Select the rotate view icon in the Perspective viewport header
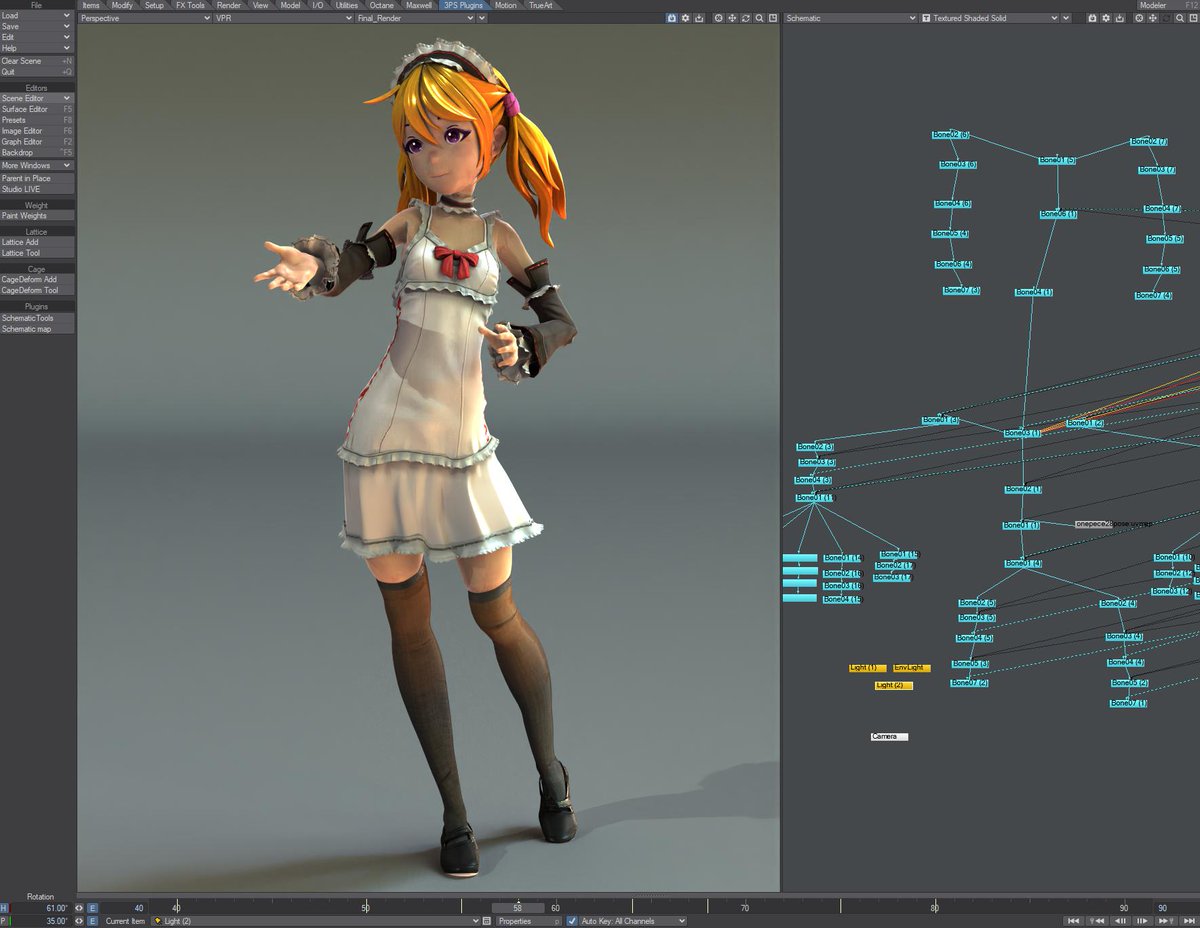The height and width of the screenshot is (928, 1200). [x=745, y=18]
